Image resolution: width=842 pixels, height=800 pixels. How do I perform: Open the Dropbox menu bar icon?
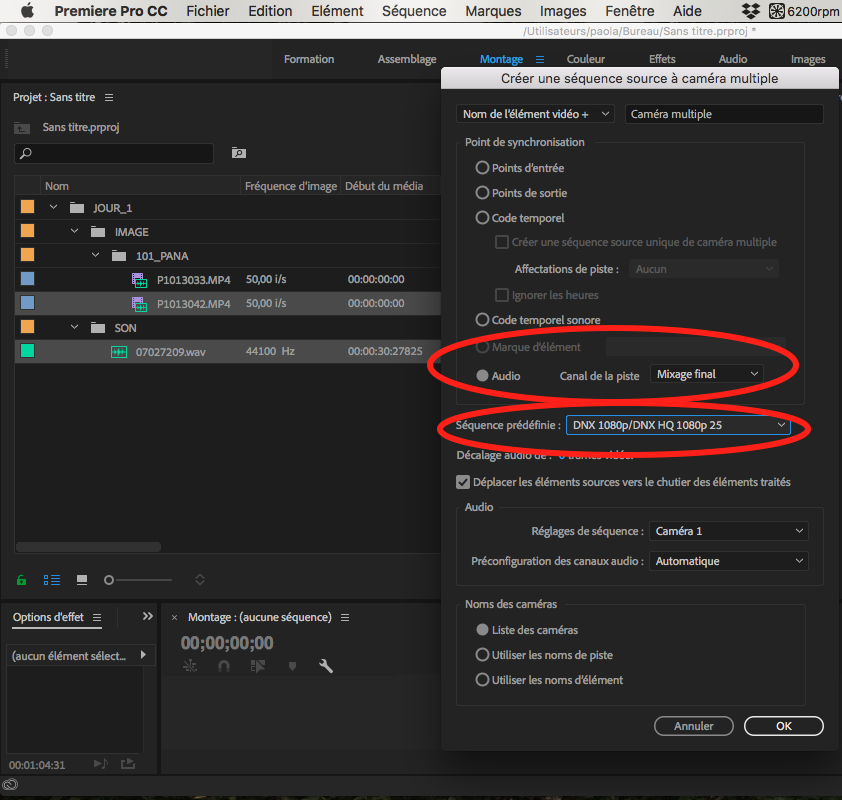tap(751, 11)
